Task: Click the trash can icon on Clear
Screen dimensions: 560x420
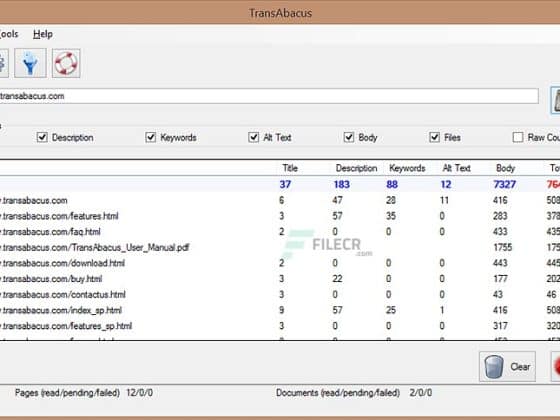Action: coord(494,366)
